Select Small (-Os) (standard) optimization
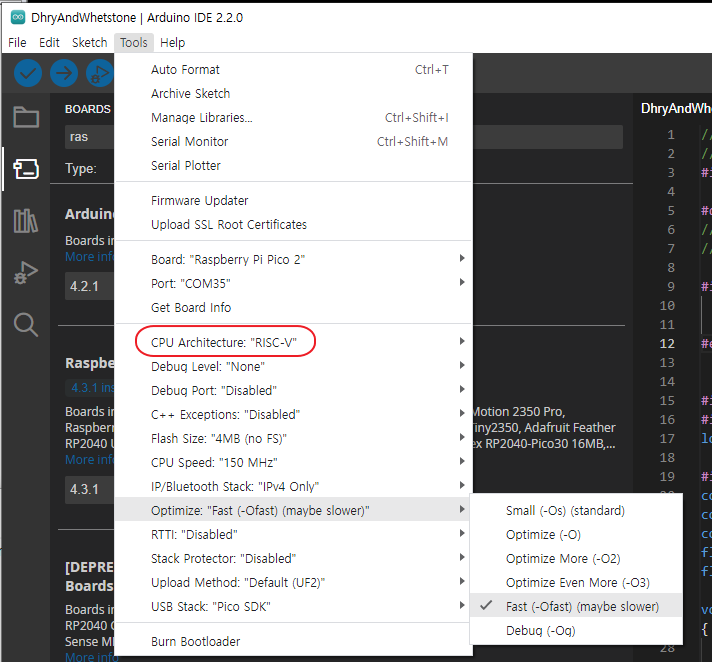The height and width of the screenshot is (662, 712). 576,511
